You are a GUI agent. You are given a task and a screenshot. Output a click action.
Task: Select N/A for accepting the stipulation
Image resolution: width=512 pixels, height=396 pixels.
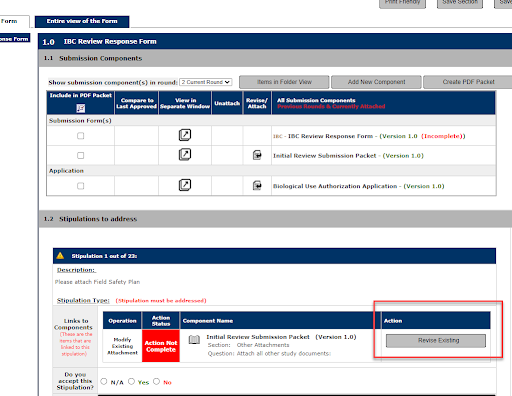point(104,381)
